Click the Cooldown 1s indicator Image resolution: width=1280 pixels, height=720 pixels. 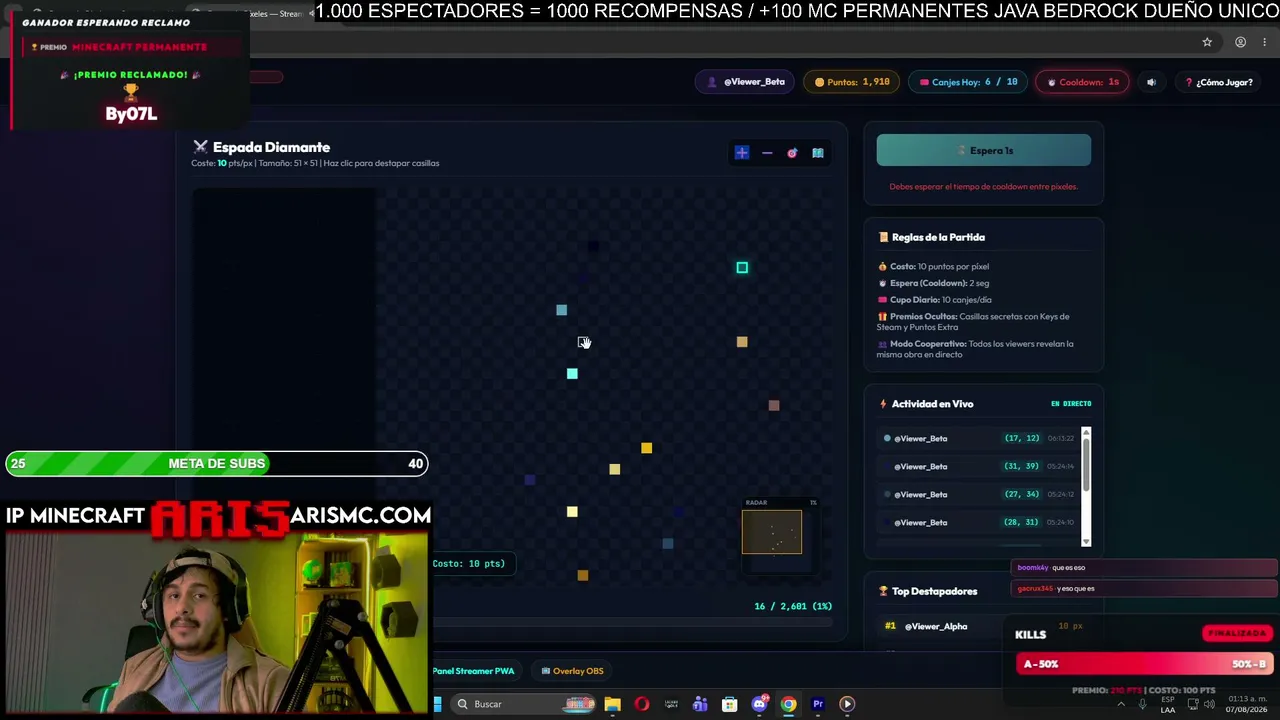1082,82
